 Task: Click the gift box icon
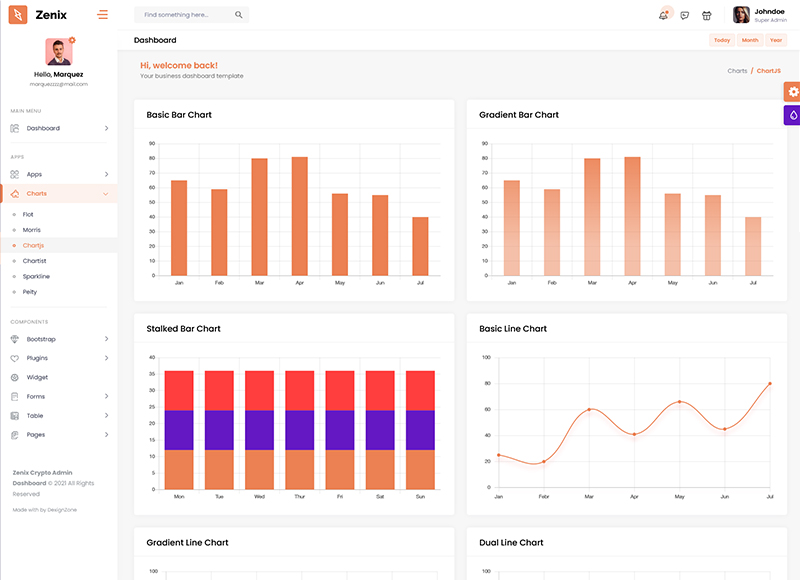707,15
